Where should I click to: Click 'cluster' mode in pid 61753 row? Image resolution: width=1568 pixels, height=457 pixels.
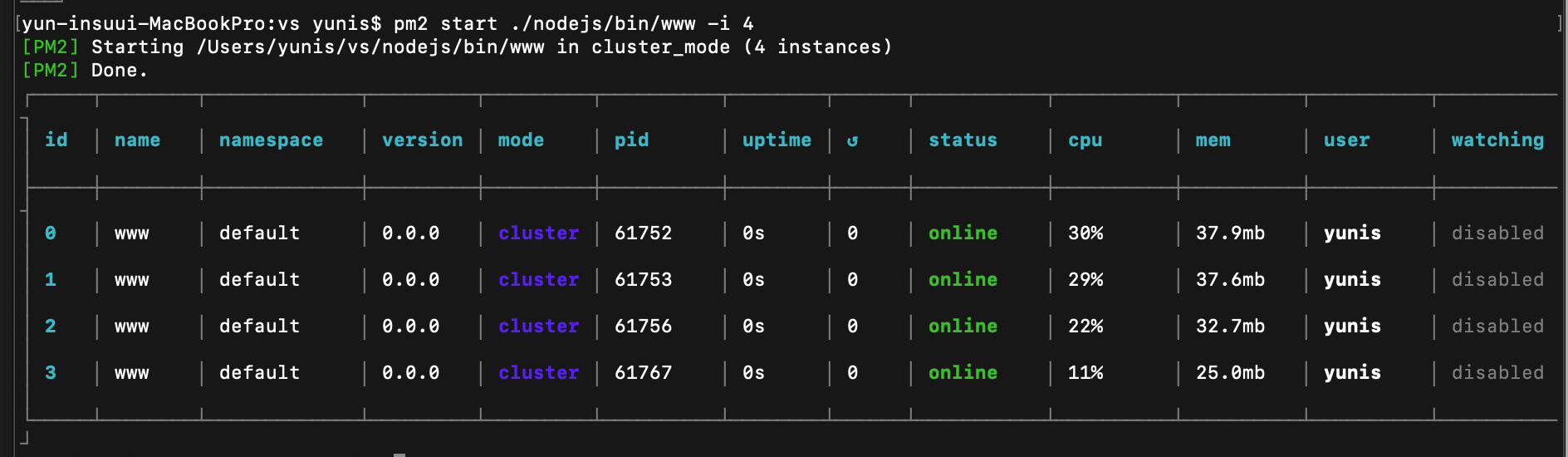(539, 279)
